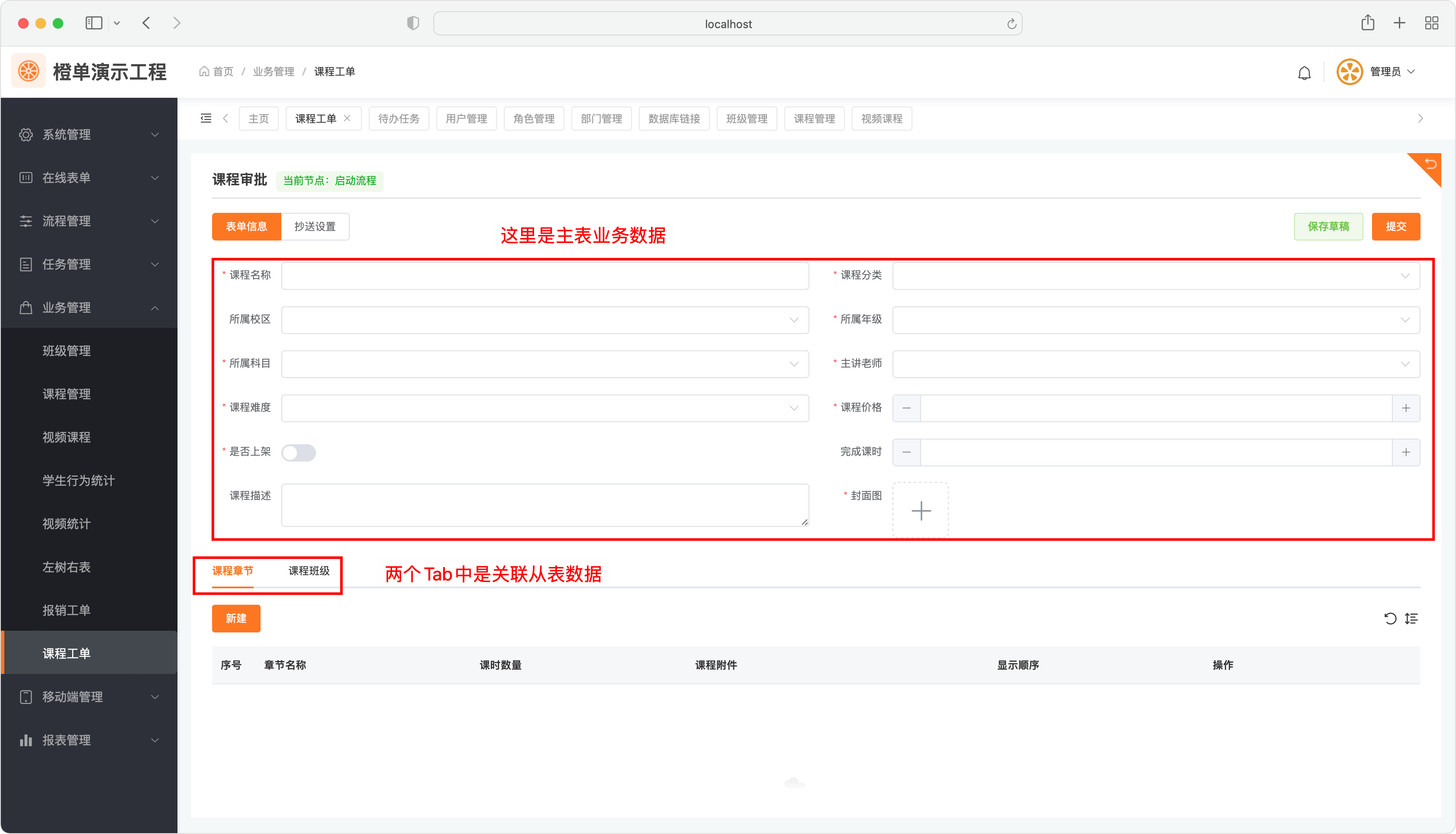Open the 所属科目 dropdown
The image size is (1456, 834).
point(545,364)
